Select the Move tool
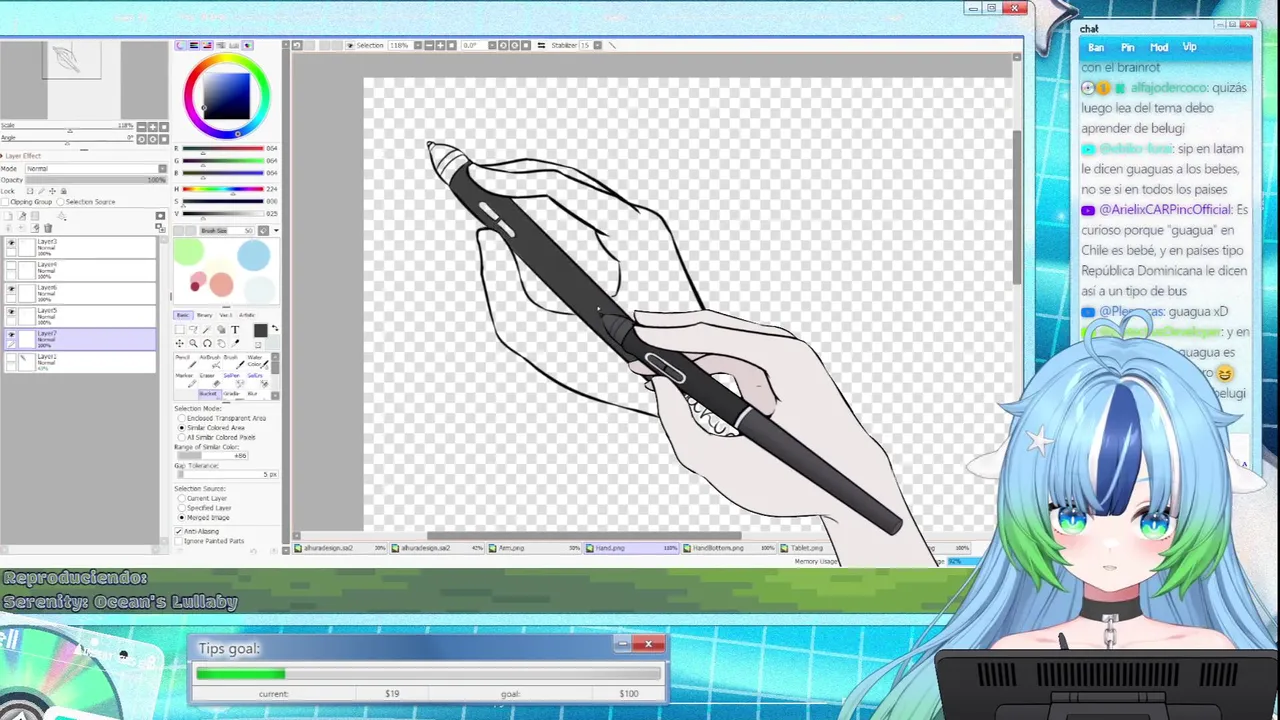 pyautogui.click(x=180, y=343)
